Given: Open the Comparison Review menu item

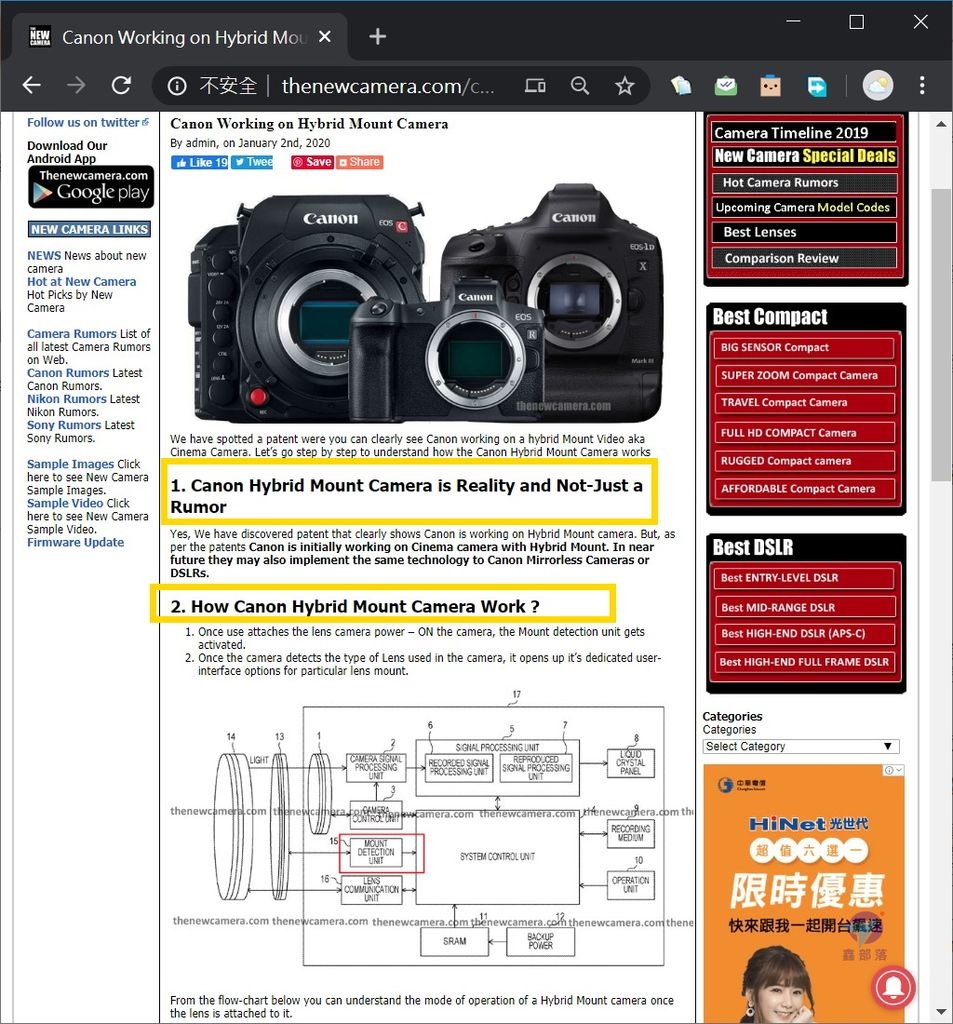Looking at the screenshot, I should click(804, 259).
